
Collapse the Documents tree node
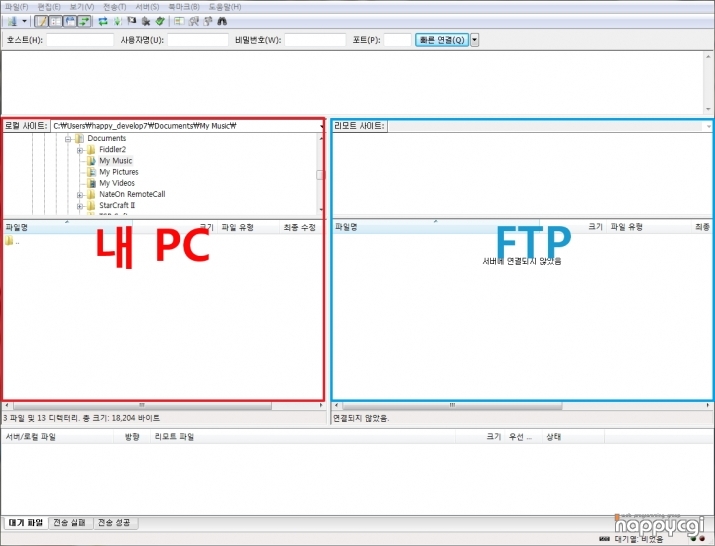point(68,139)
